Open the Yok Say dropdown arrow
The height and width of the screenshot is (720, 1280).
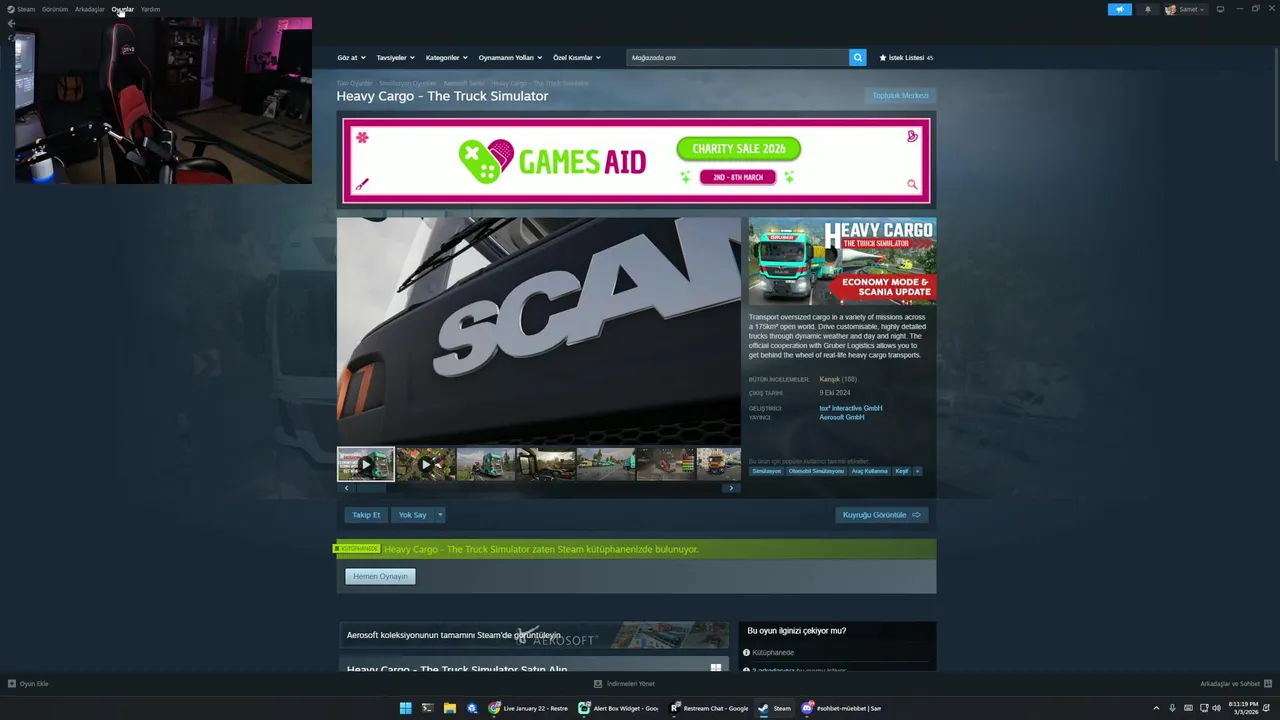pyautogui.click(x=439, y=515)
